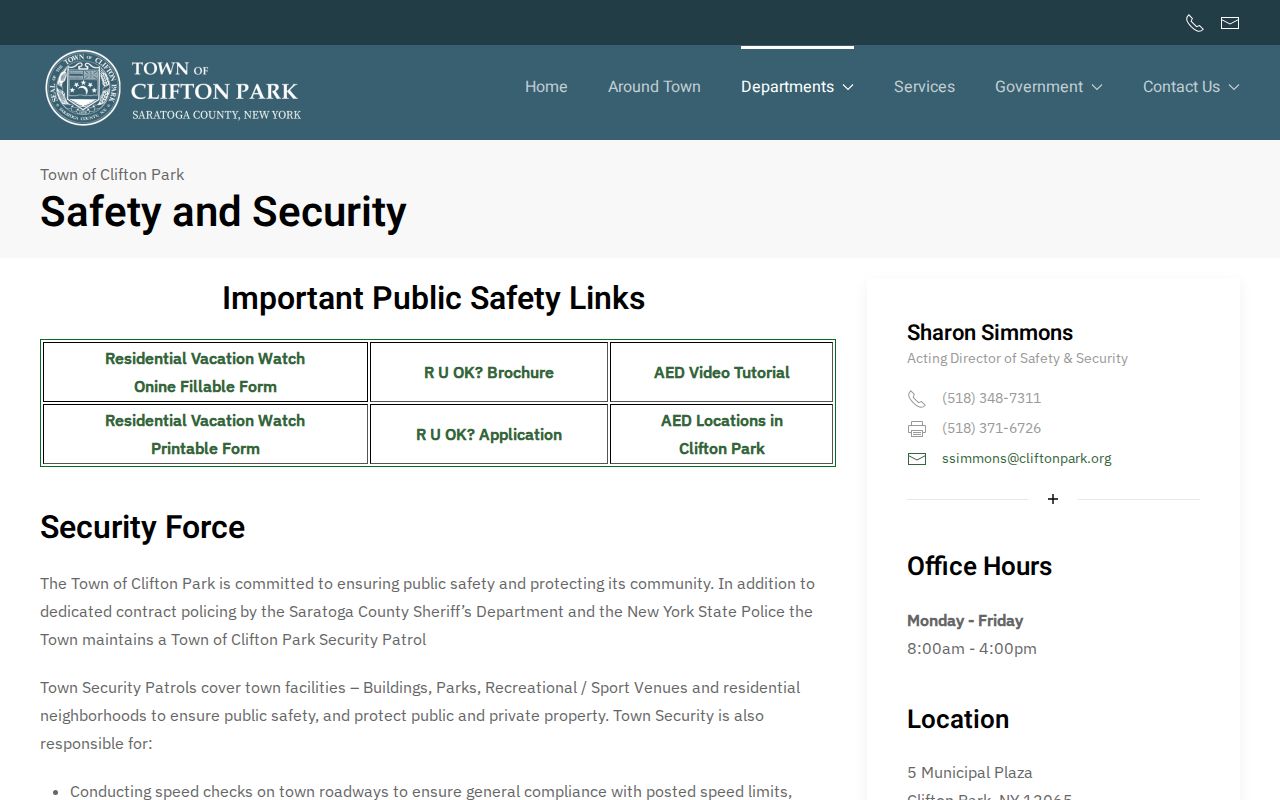This screenshot has height=800, width=1280.
Task: Click the Acting Director of Safety & Security title
Action: click(1017, 358)
